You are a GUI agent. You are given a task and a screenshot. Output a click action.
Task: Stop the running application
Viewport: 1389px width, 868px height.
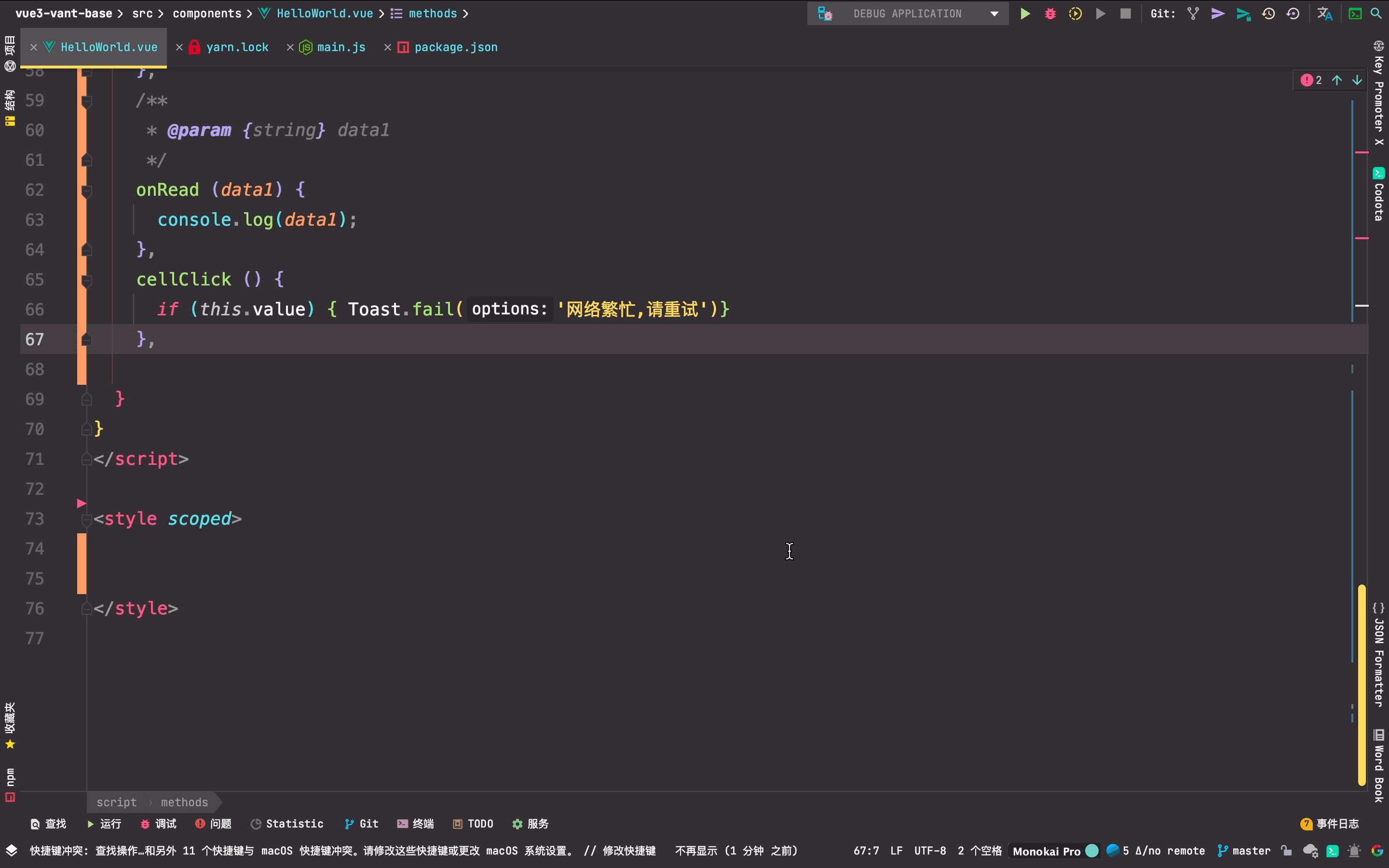[x=1125, y=13]
